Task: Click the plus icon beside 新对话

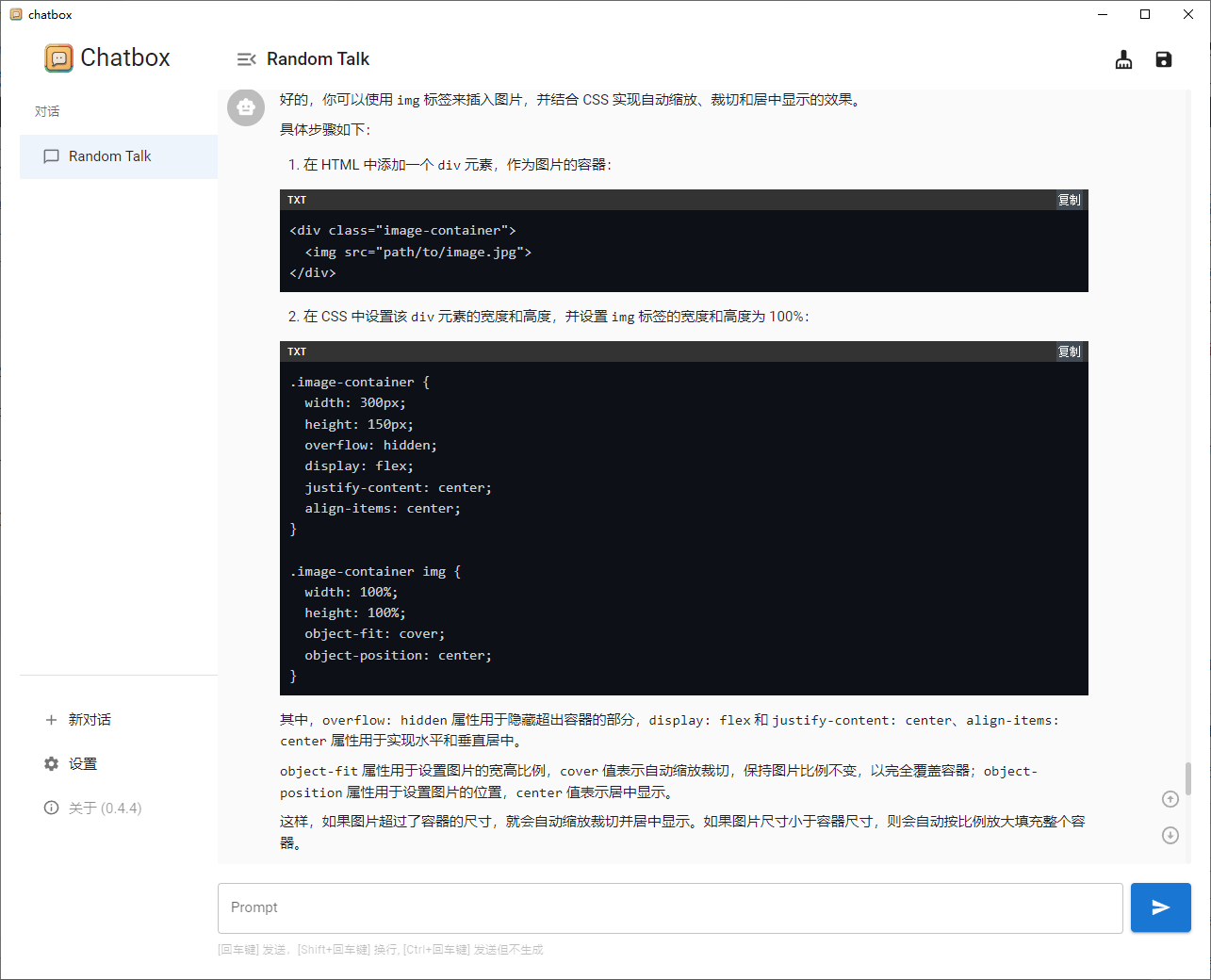Action: coord(51,720)
